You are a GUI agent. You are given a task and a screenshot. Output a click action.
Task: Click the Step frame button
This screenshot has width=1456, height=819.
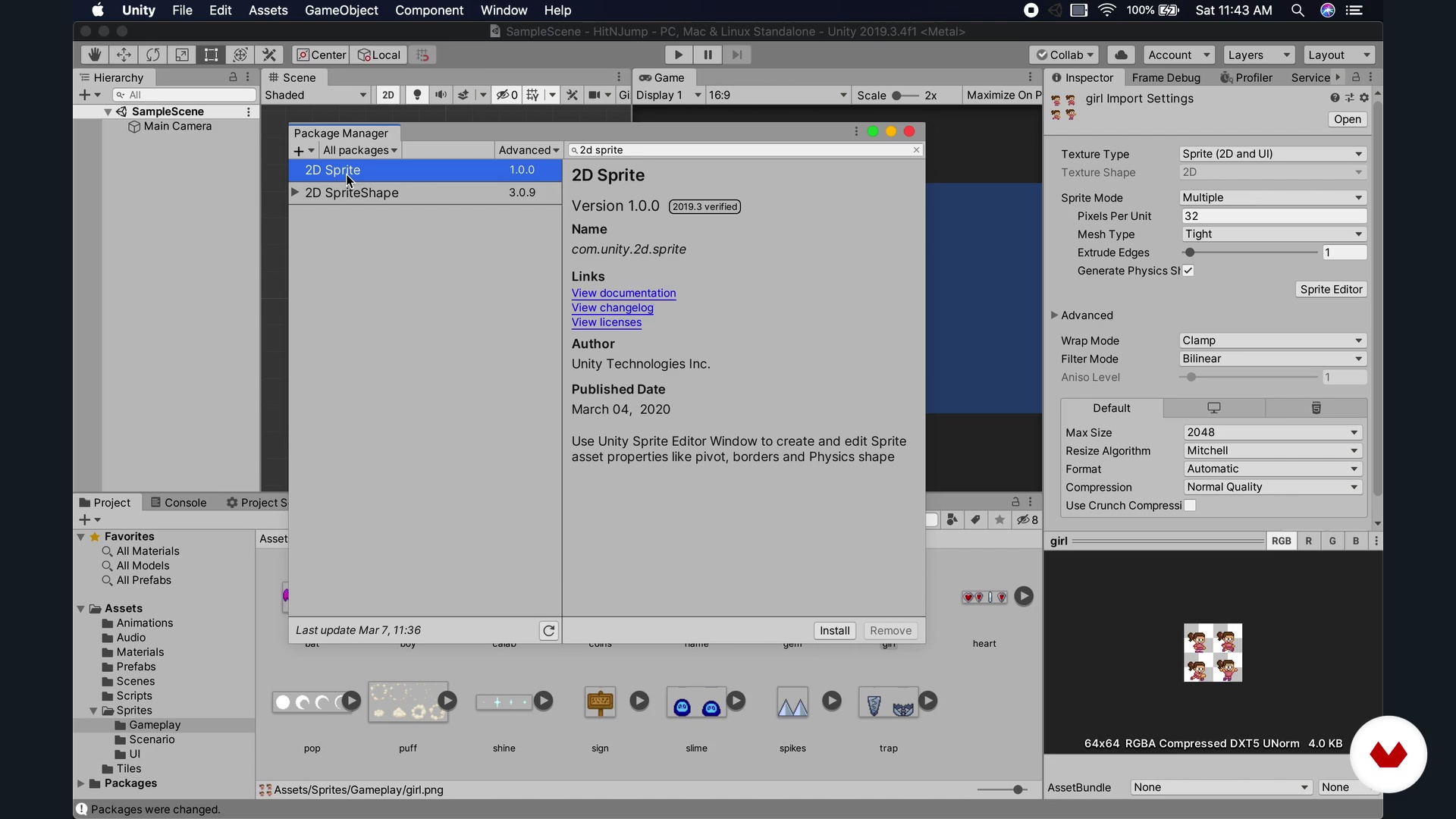(x=736, y=55)
